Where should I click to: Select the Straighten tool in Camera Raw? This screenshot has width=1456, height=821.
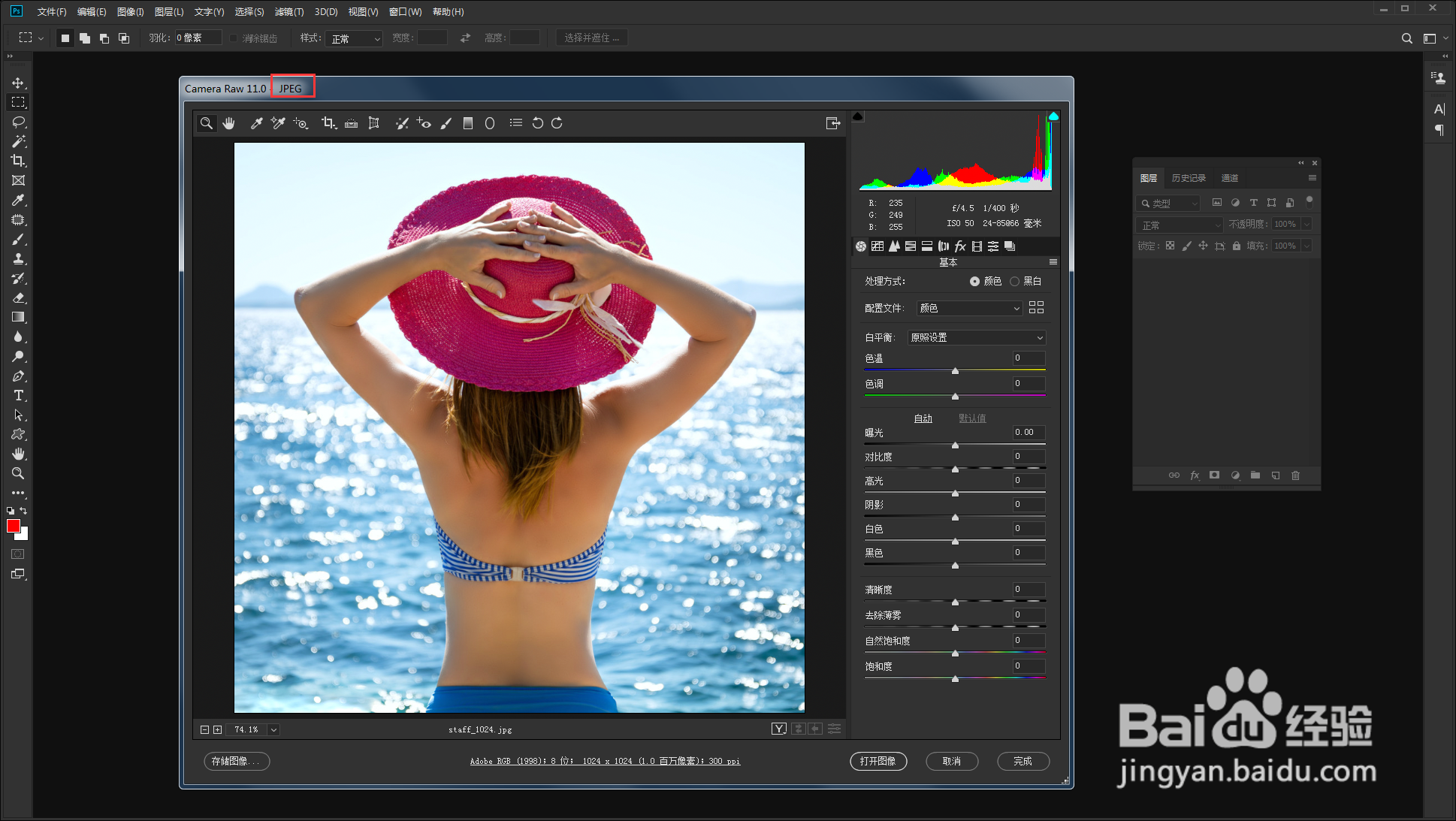tap(351, 123)
